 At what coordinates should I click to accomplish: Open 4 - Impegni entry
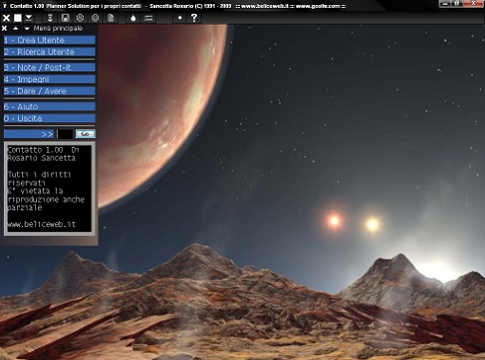(x=49, y=79)
